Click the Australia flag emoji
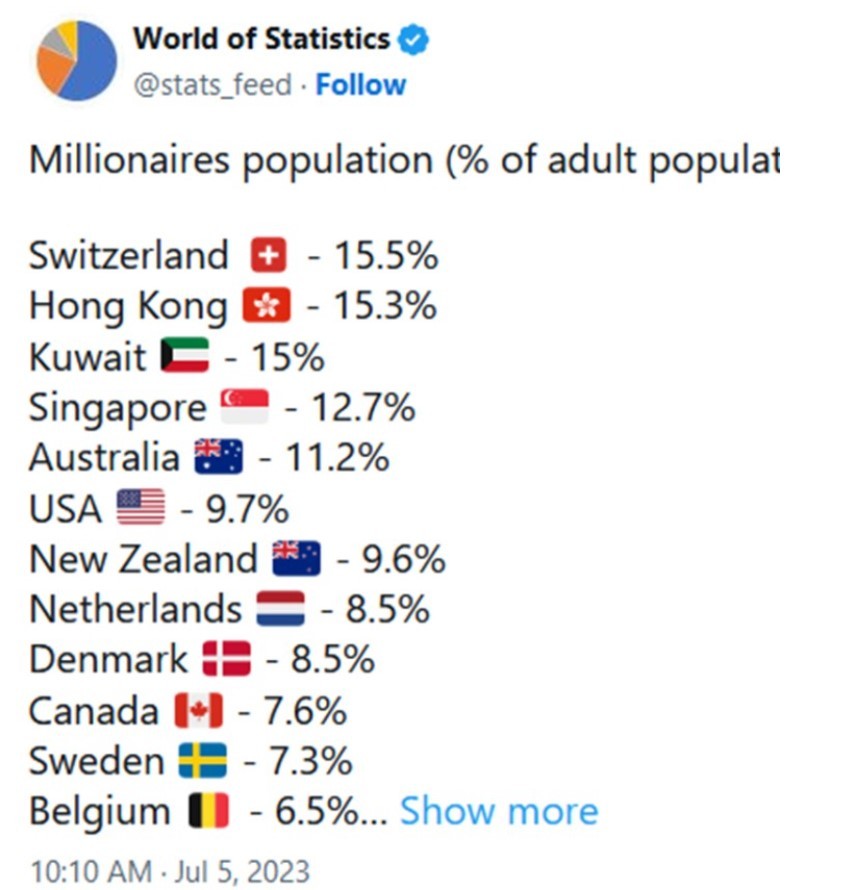This screenshot has height=890, width=850. (x=219, y=458)
